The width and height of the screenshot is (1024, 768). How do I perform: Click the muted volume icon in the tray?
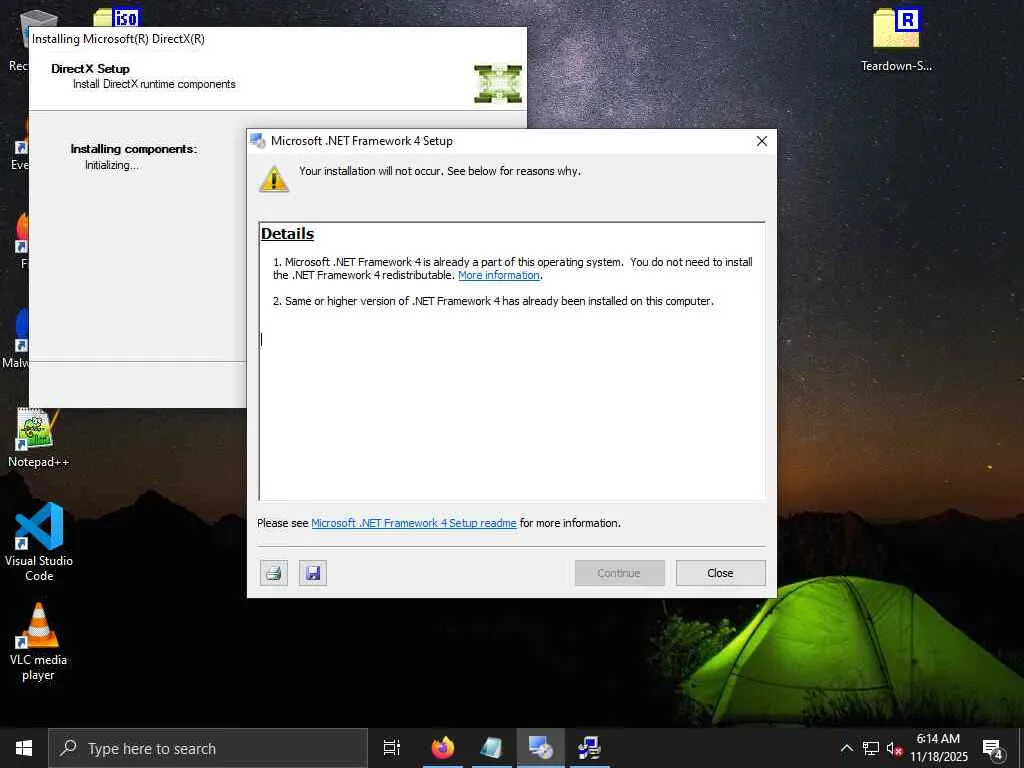[x=894, y=748]
